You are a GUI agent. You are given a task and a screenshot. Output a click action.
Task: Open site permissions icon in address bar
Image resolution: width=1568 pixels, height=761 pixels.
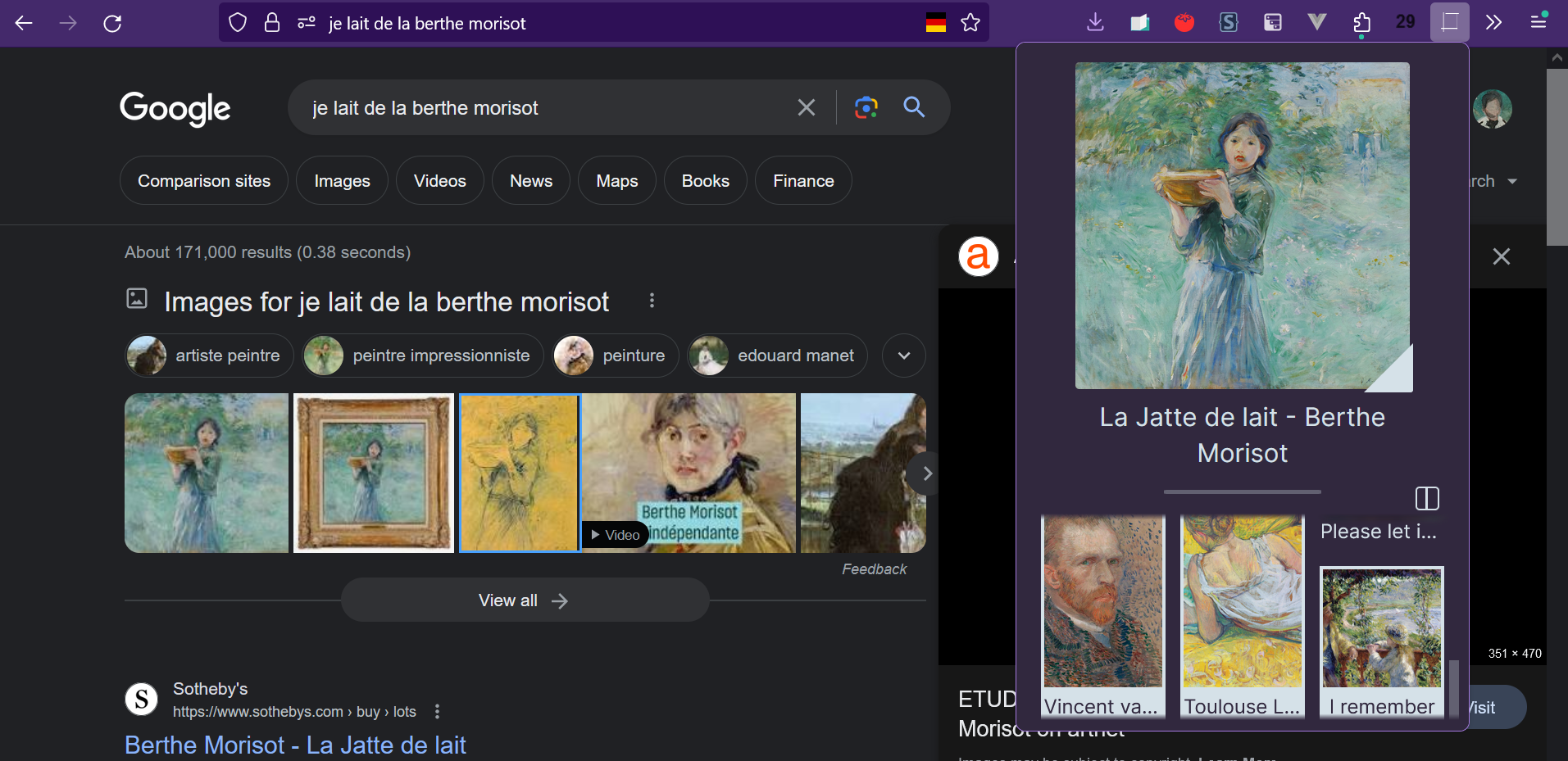307,23
